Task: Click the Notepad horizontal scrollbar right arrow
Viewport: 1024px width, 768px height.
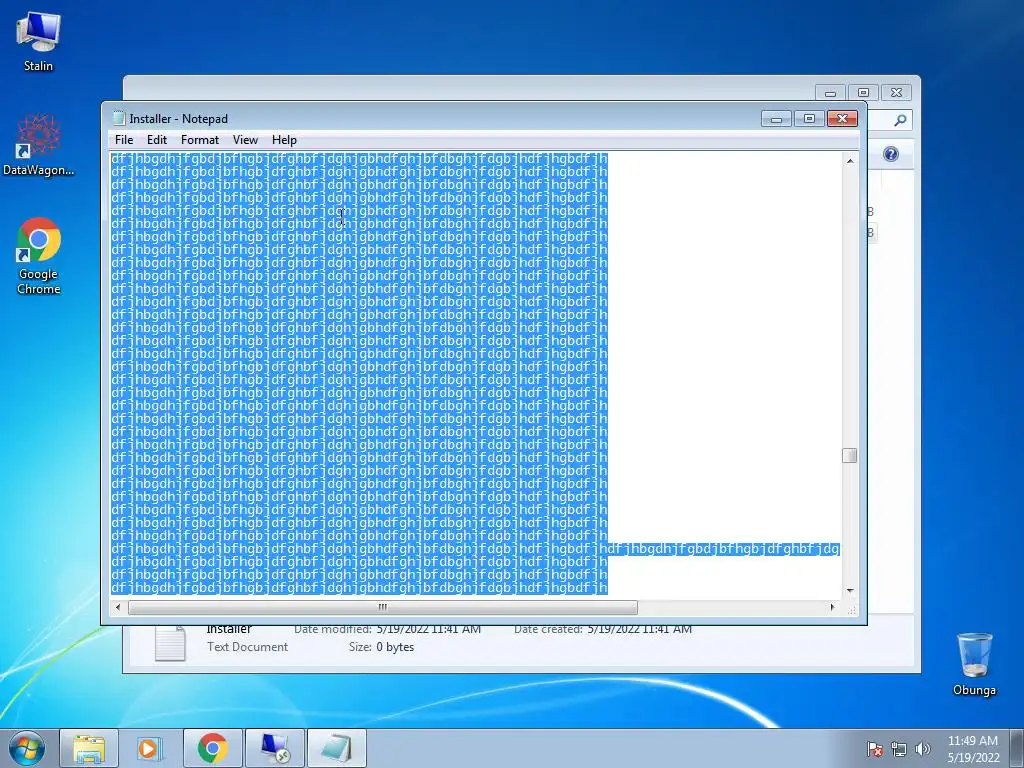Action: pos(832,607)
